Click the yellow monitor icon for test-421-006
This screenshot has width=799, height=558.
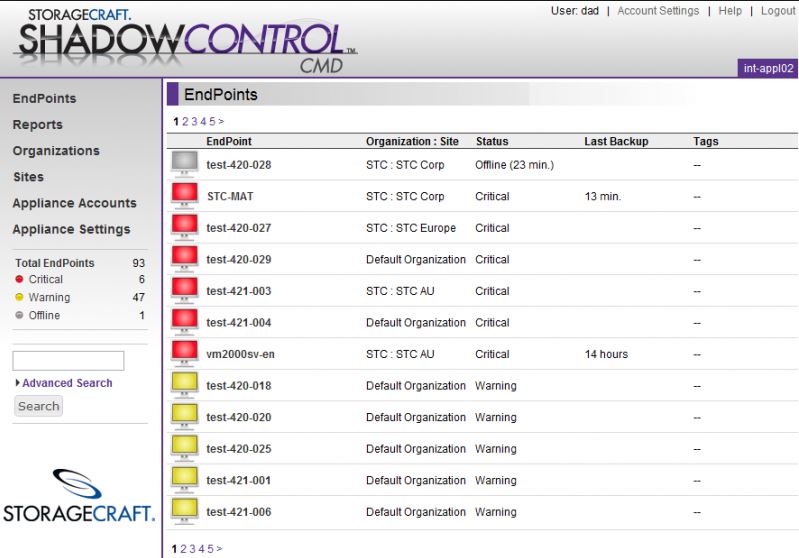tap(184, 512)
